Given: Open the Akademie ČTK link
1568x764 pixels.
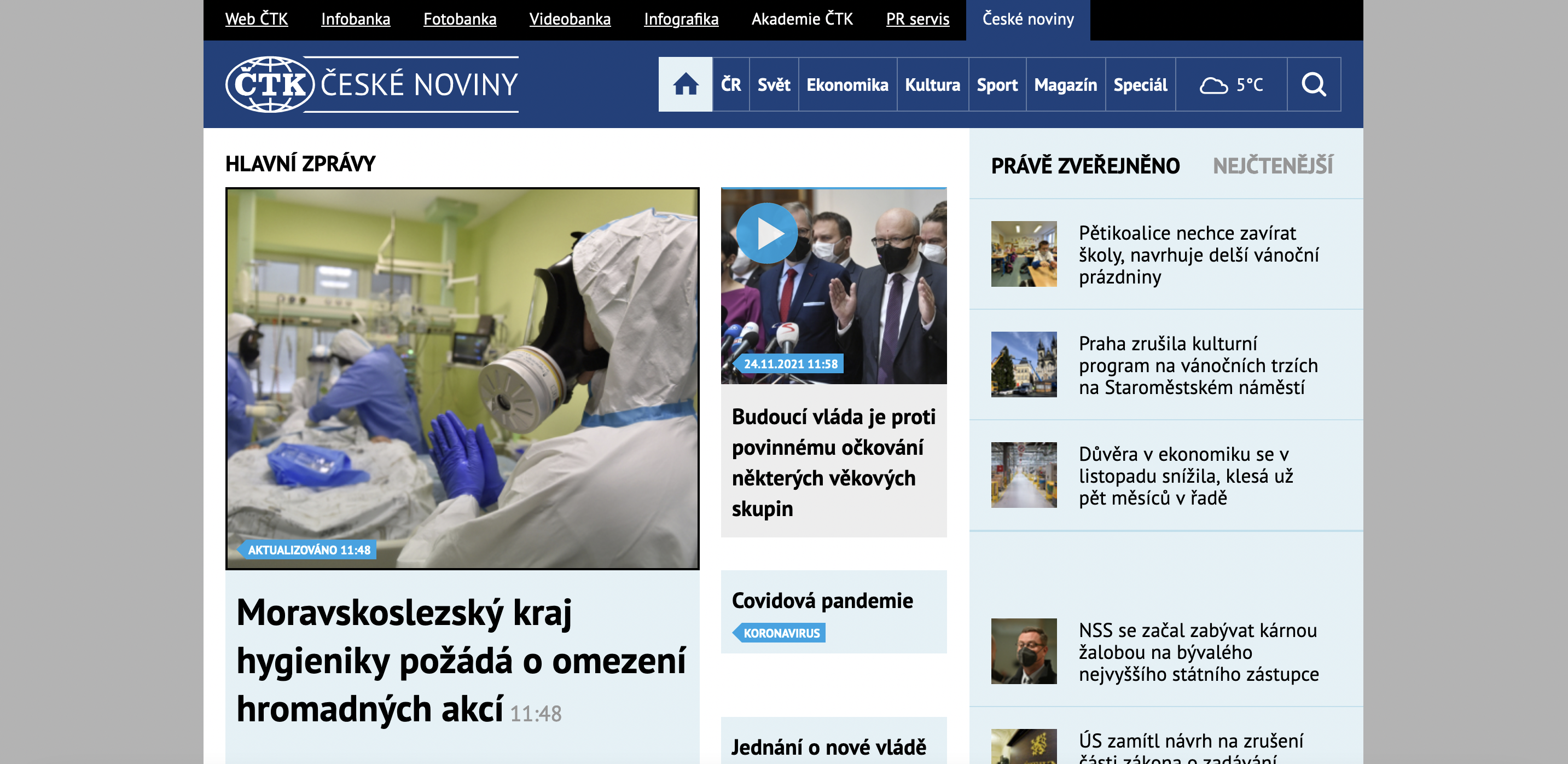Looking at the screenshot, I should coord(802,19).
